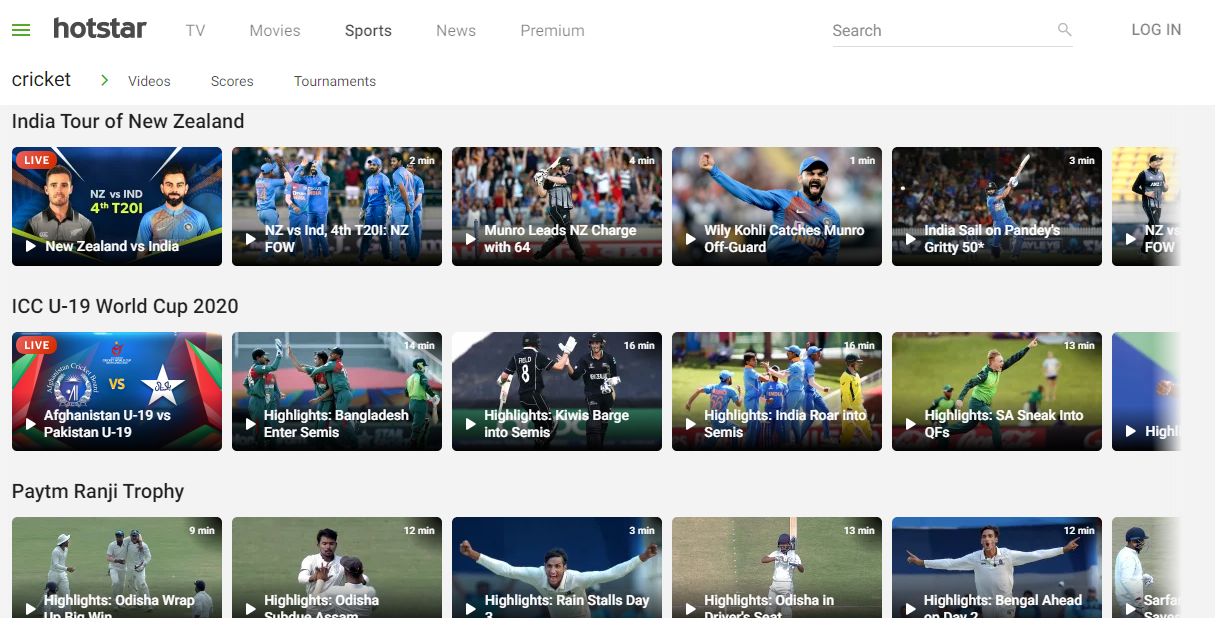Play Afghanistan U-19 vs Pakistan U-19 live

pos(117,391)
